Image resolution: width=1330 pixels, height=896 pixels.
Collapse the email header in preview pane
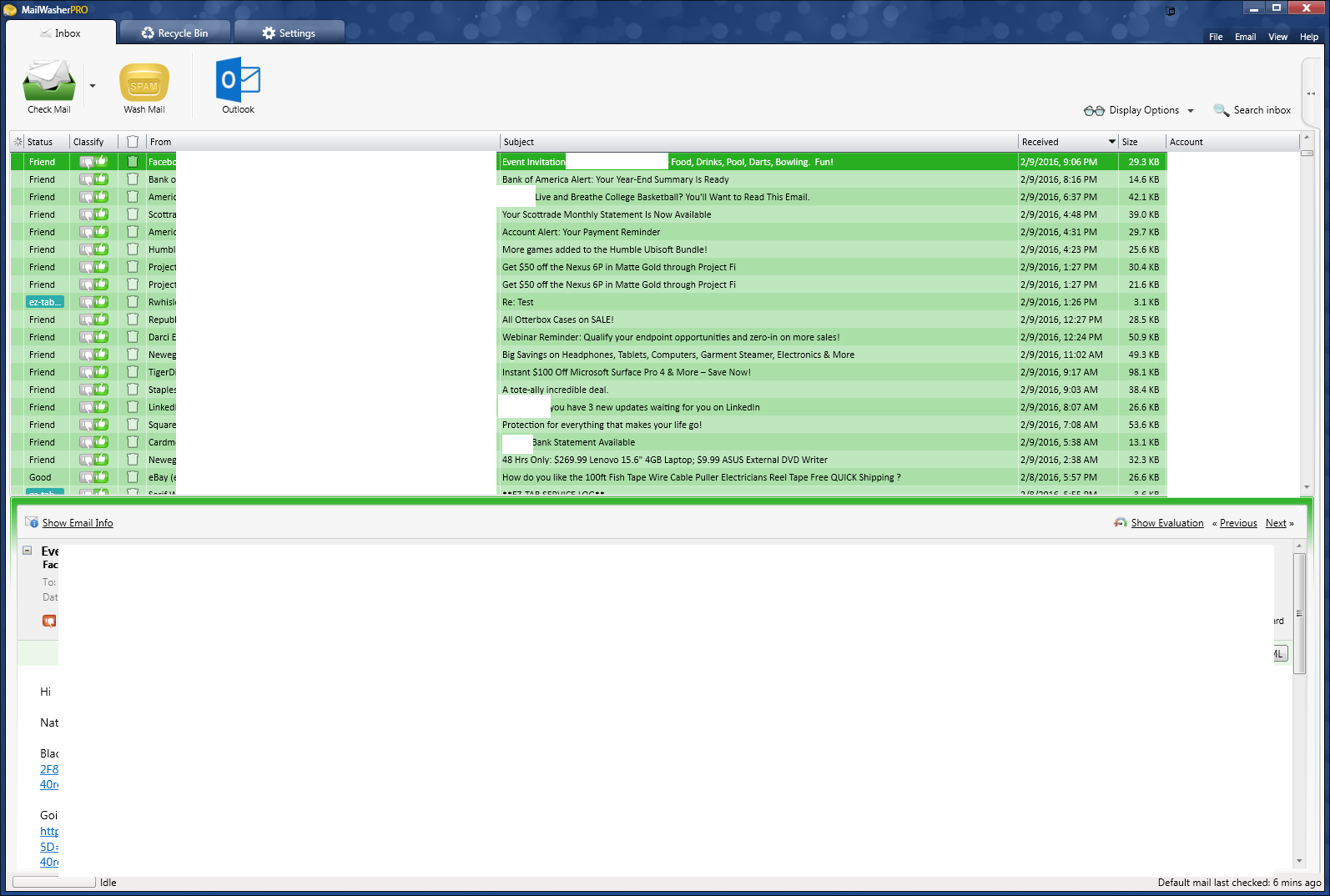click(x=28, y=551)
